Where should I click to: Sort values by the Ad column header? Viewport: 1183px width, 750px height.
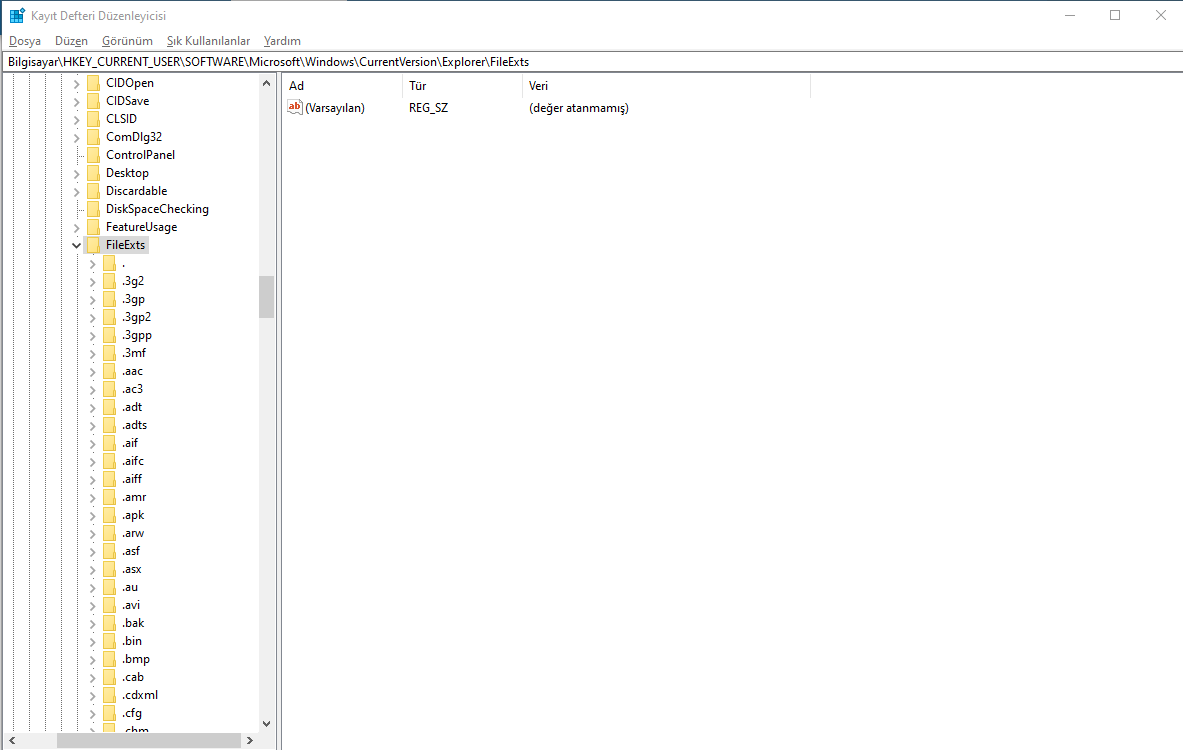point(343,86)
